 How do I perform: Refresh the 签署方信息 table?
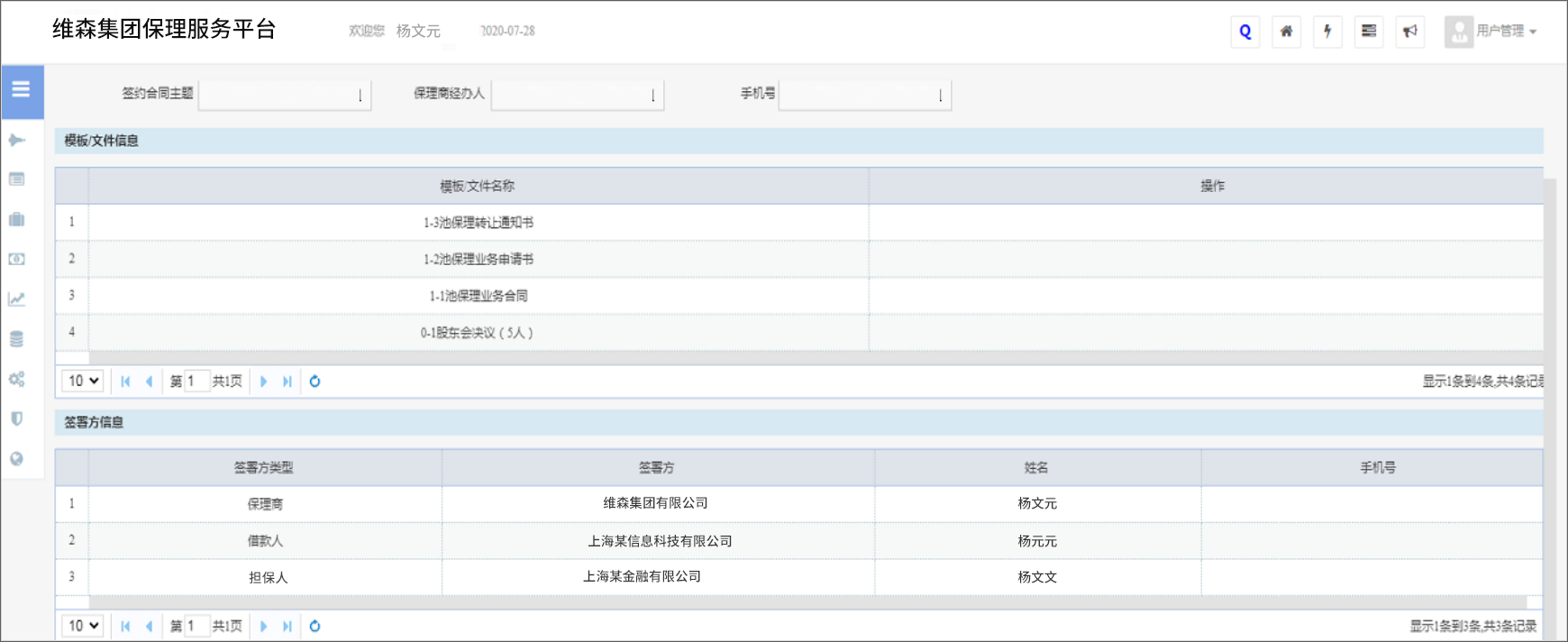[315, 626]
